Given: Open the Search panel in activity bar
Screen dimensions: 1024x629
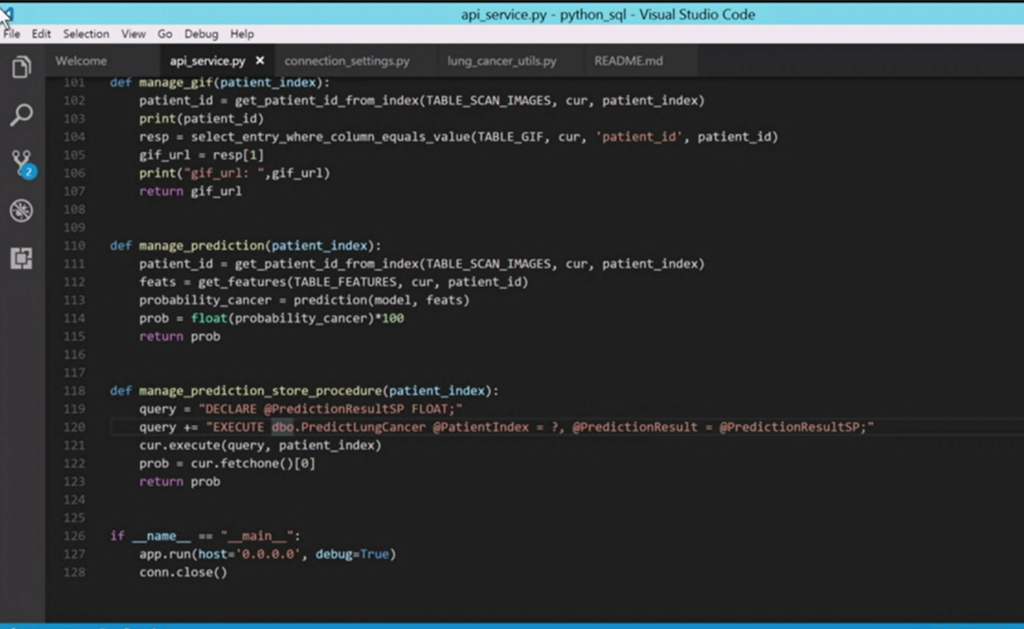Looking at the screenshot, I should (21, 115).
